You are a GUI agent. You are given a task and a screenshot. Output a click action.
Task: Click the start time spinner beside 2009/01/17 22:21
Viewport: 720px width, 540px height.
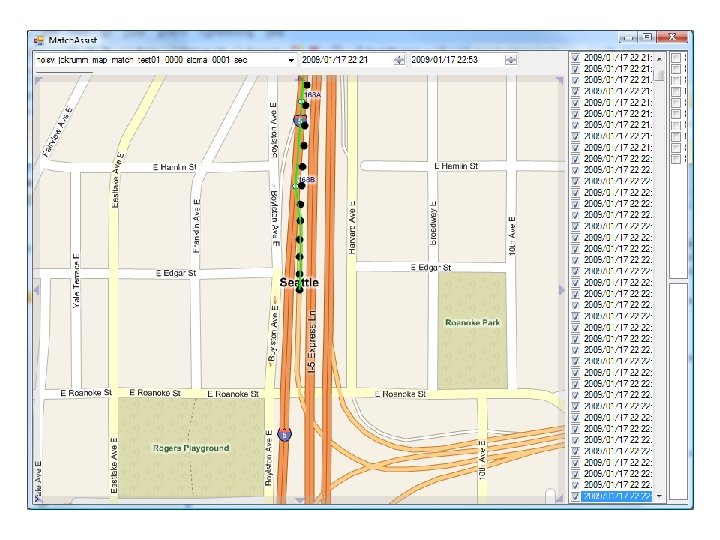pyautogui.click(x=399, y=60)
